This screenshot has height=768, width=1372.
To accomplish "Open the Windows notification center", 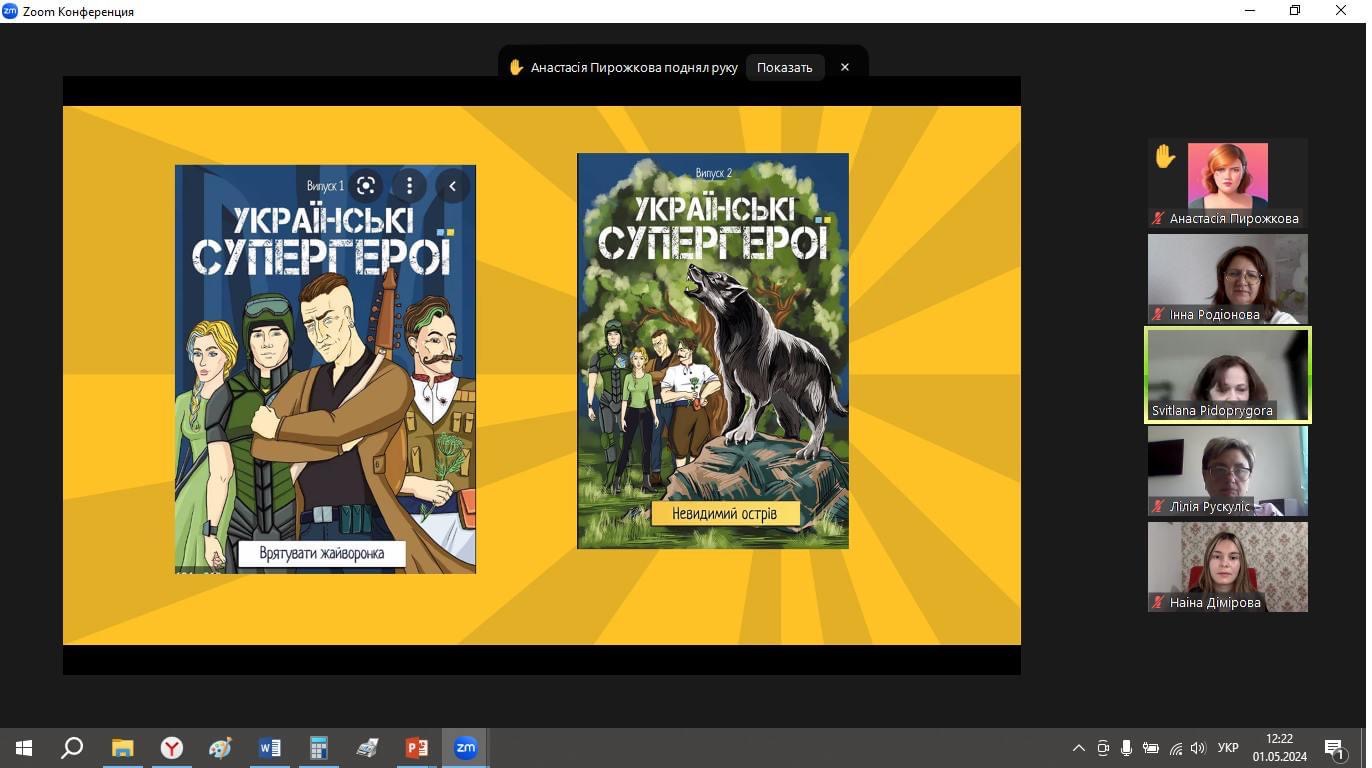I will pos(1336,748).
